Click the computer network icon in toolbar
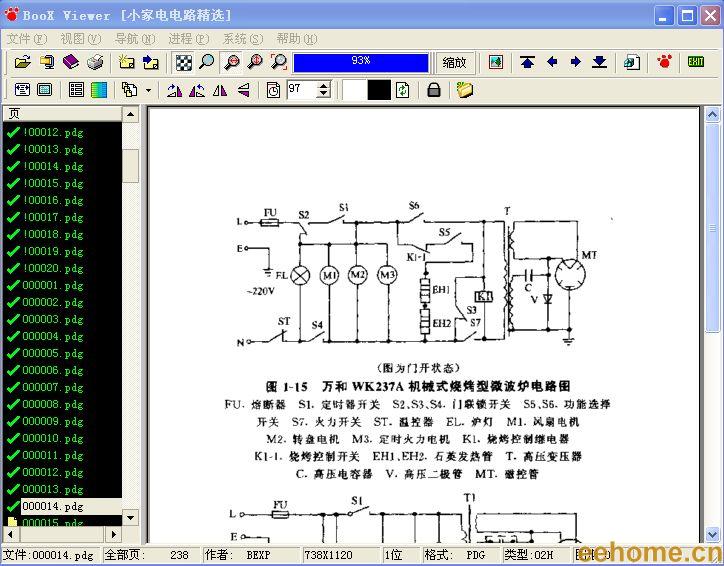This screenshot has height=566, width=724. [47, 62]
